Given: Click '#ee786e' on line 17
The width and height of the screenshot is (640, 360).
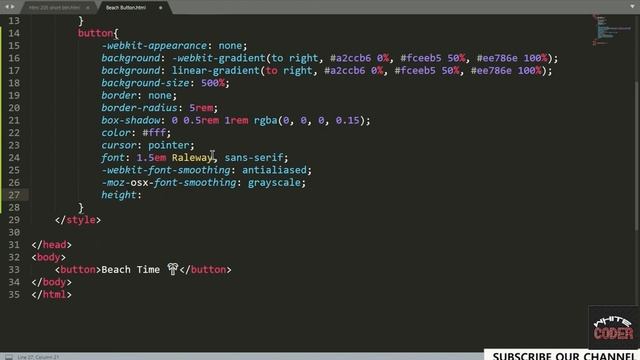Looking at the screenshot, I should click(x=491, y=71).
